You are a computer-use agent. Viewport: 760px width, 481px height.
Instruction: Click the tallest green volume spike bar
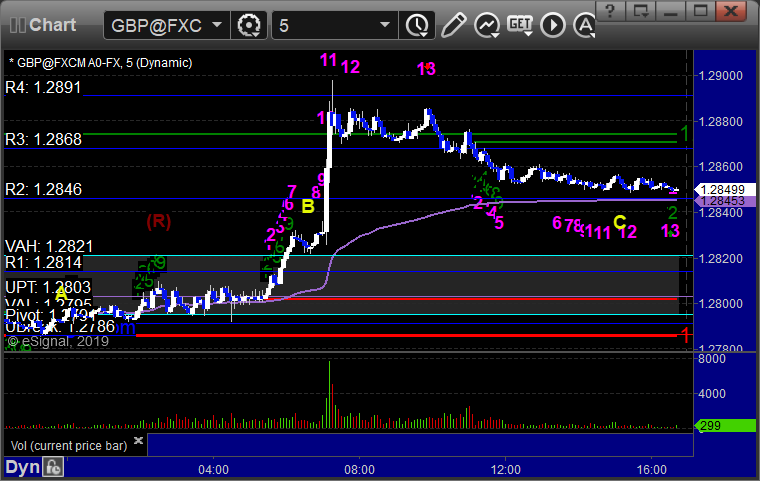click(x=330, y=394)
